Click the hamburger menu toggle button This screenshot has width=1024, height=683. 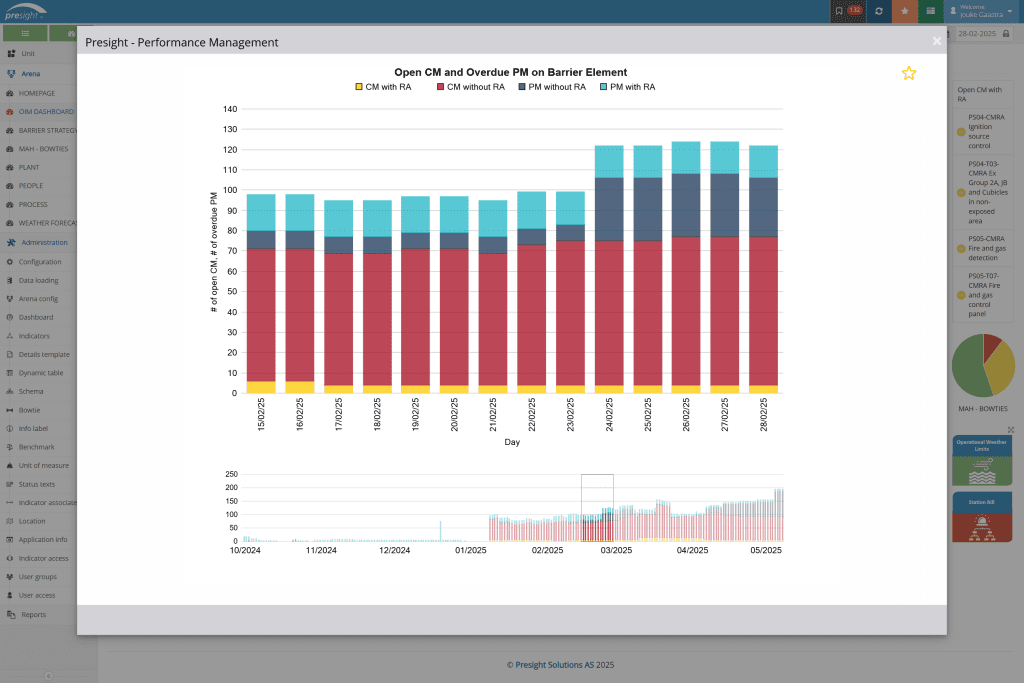coord(25,33)
